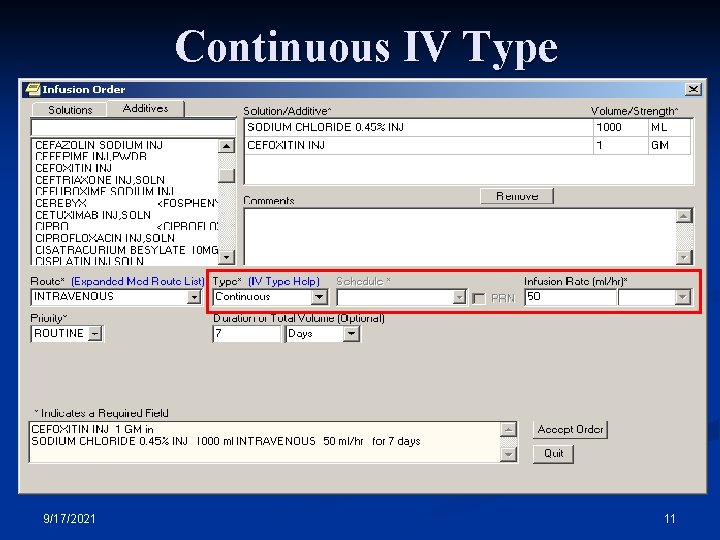The height and width of the screenshot is (540, 720).
Task: Expand the Continuous type dropdown
Action: 319,297
